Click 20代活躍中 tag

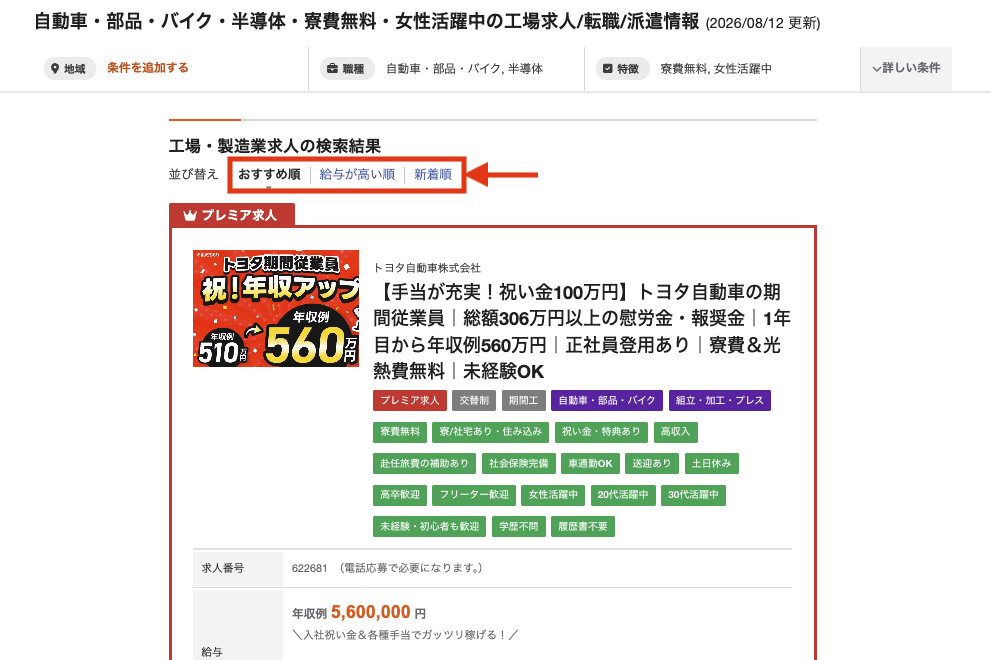tap(623, 495)
